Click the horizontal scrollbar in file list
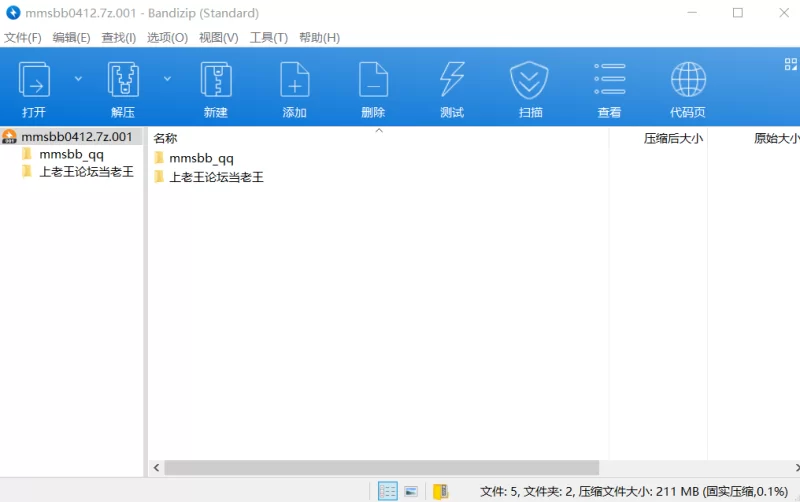The height and width of the screenshot is (502, 800). (381, 467)
